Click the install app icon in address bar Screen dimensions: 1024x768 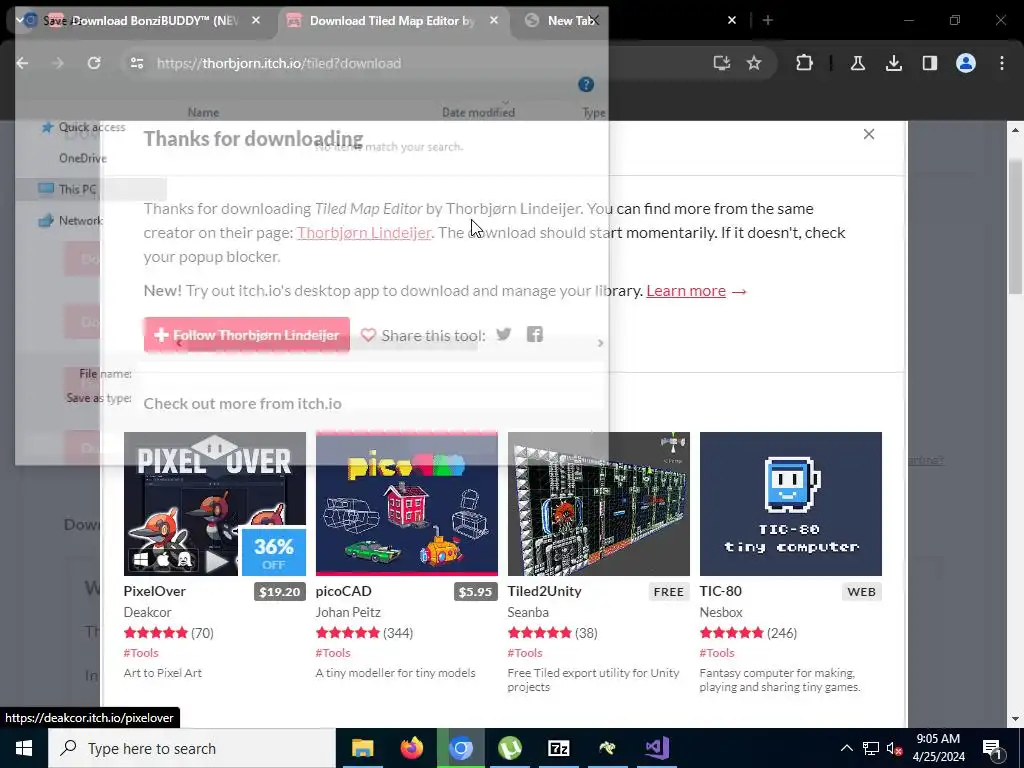coord(722,63)
